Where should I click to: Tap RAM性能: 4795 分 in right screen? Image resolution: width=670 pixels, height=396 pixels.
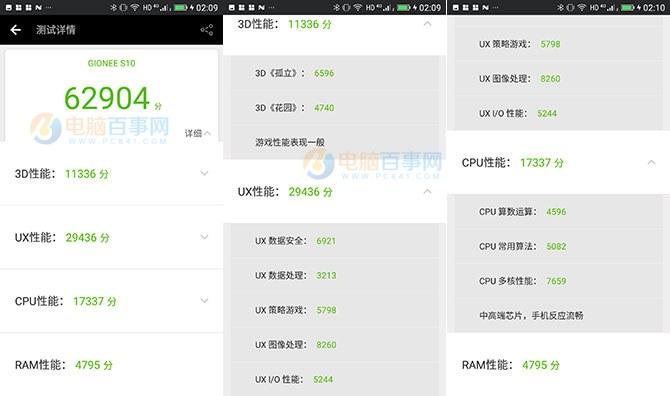511,365
